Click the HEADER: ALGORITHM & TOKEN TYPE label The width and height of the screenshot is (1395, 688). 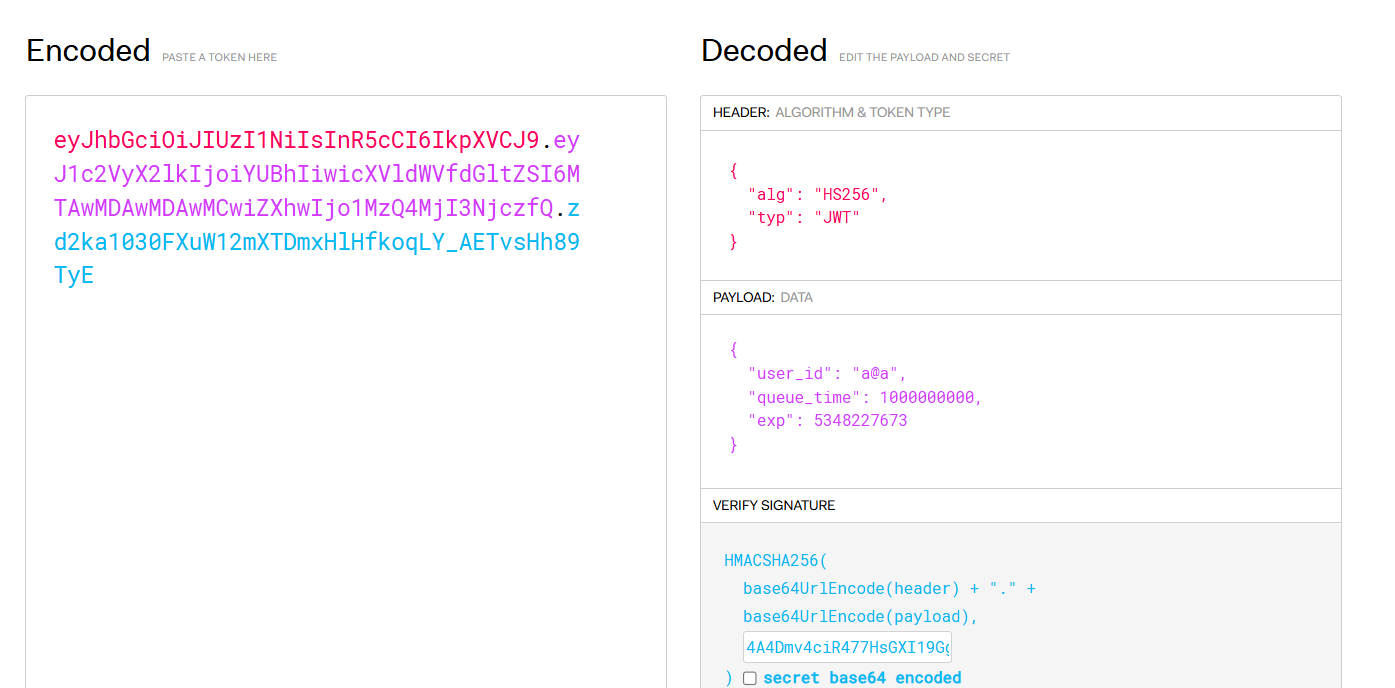click(831, 113)
